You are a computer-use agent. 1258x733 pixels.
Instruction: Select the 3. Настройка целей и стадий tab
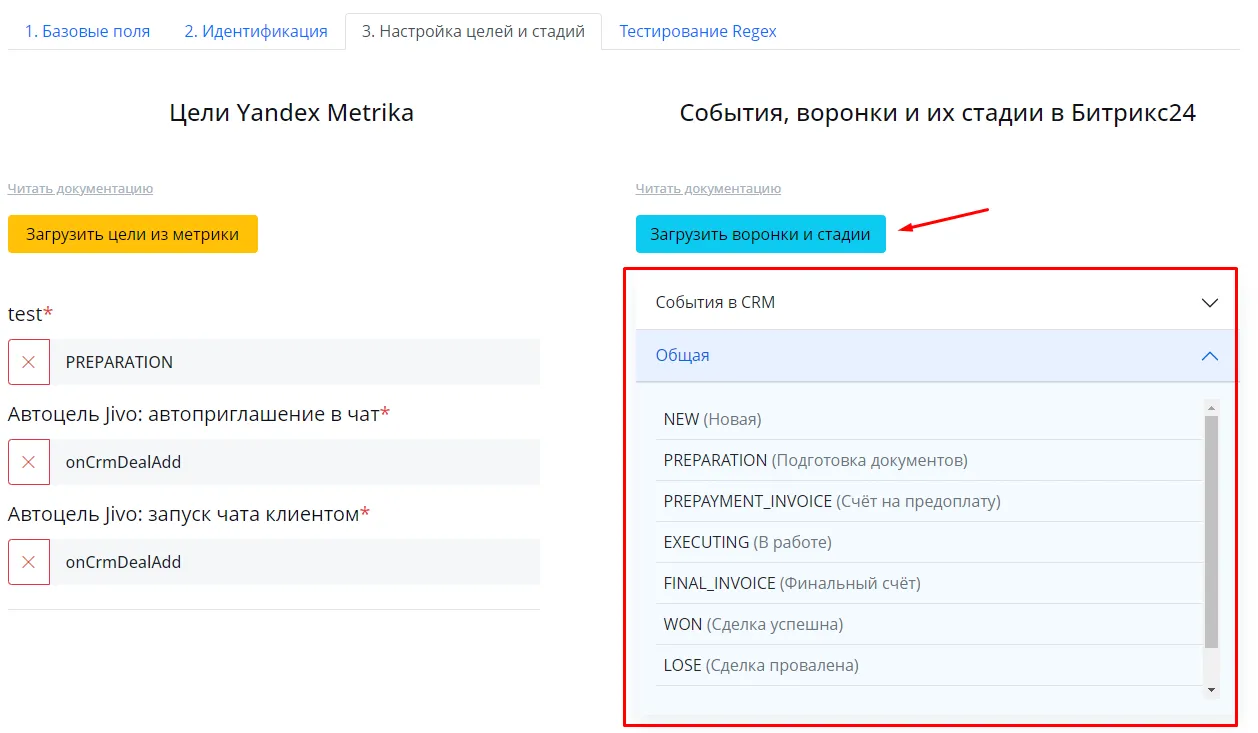473,31
